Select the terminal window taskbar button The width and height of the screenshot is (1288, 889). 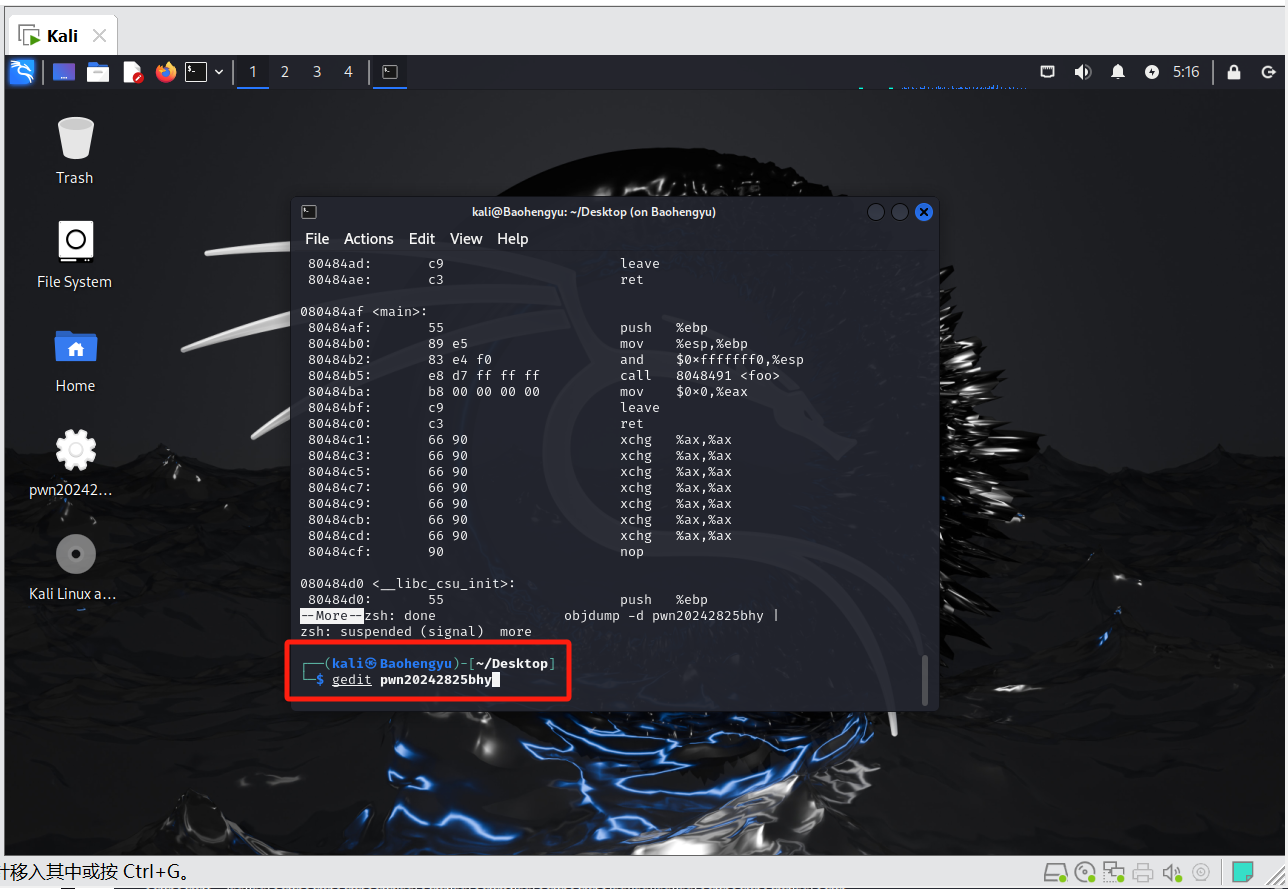(390, 72)
